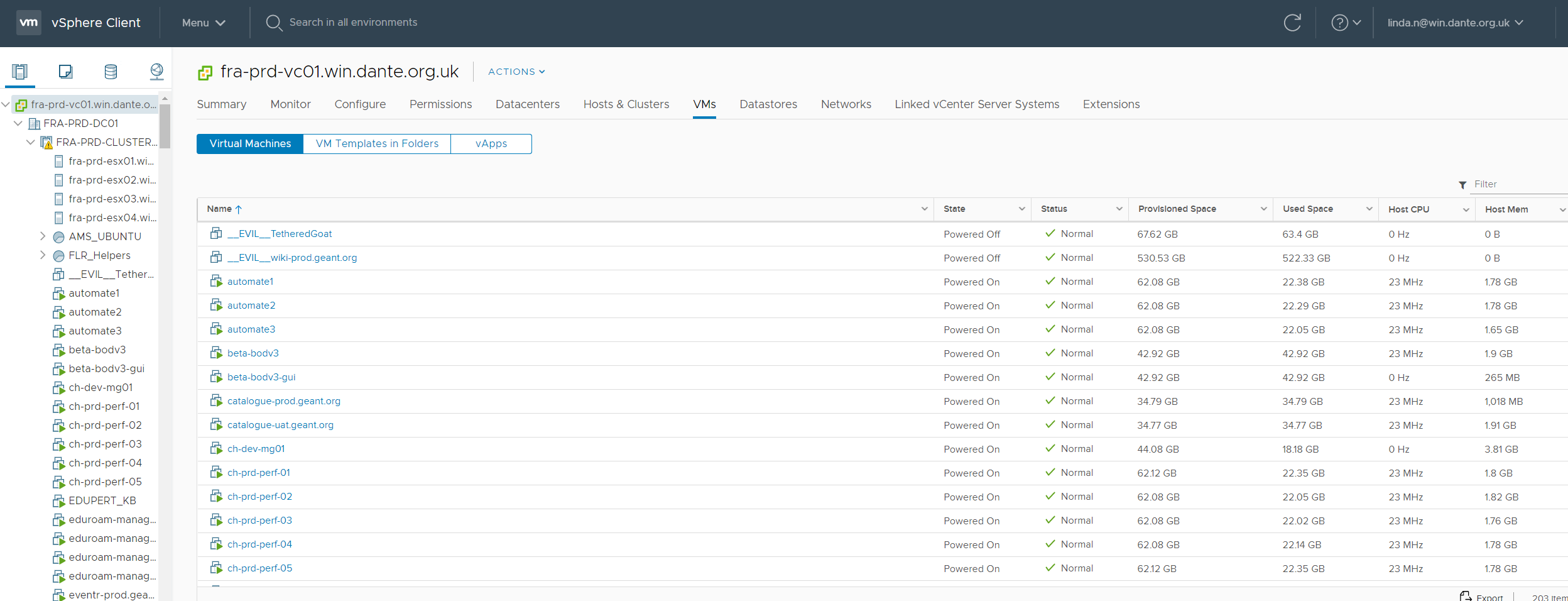The image size is (1568, 601).
Task: Select the VM Templates in Folders view
Action: [x=377, y=144]
